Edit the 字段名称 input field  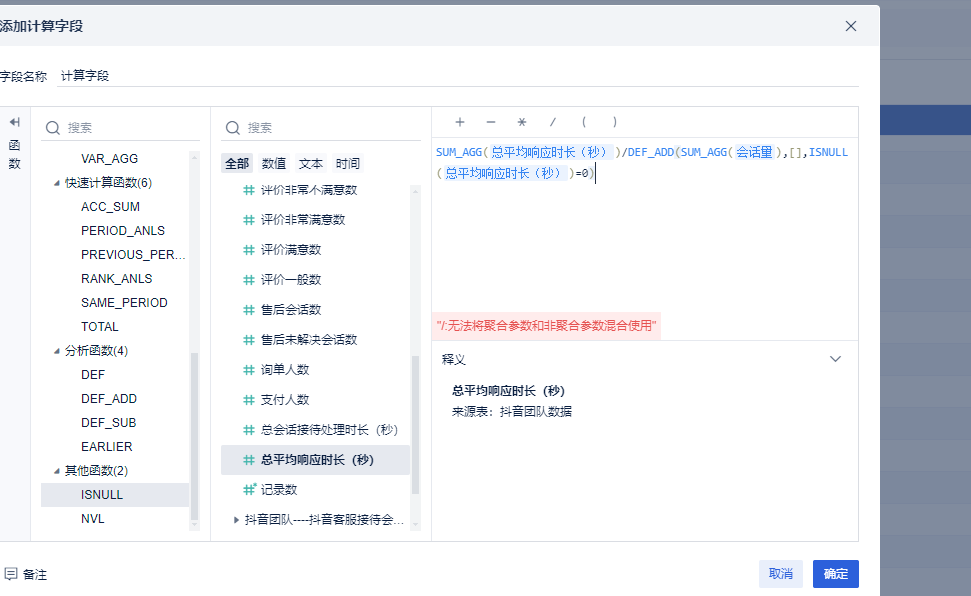[458, 76]
